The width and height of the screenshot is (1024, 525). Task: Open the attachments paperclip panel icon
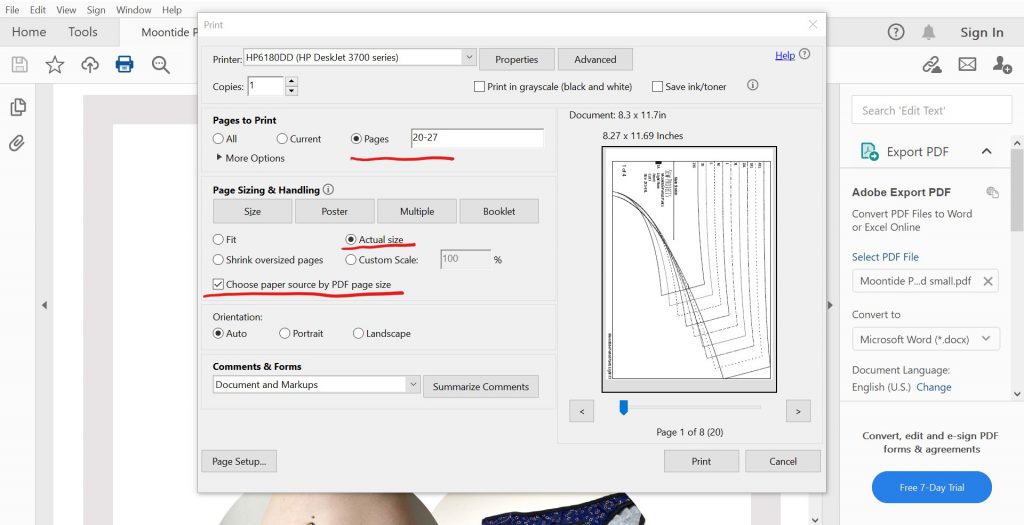[17, 143]
